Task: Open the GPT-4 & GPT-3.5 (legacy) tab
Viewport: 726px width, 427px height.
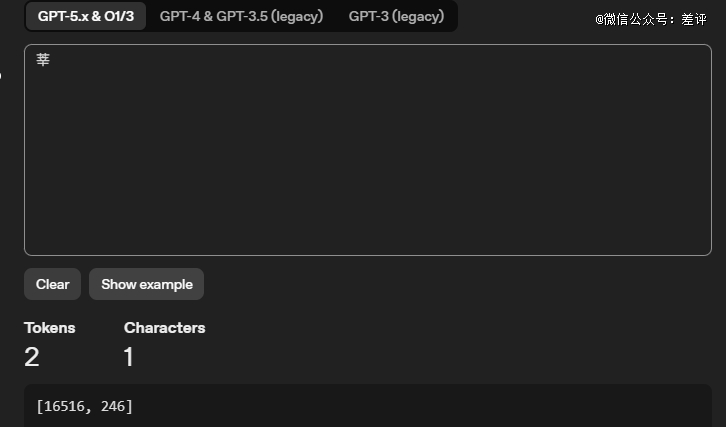Action: click(241, 16)
